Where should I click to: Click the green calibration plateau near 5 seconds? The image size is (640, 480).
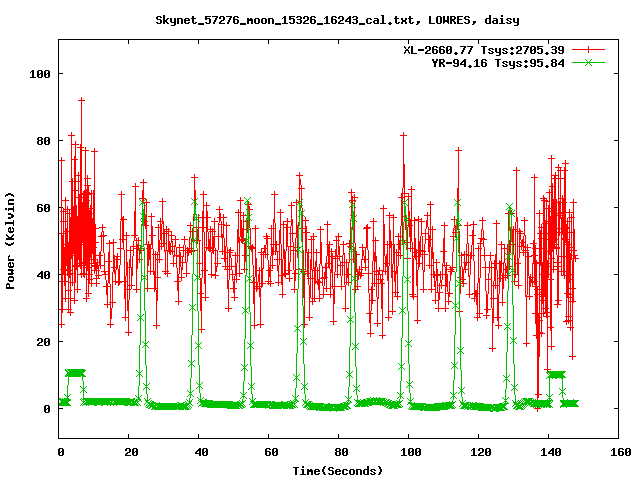point(76,373)
